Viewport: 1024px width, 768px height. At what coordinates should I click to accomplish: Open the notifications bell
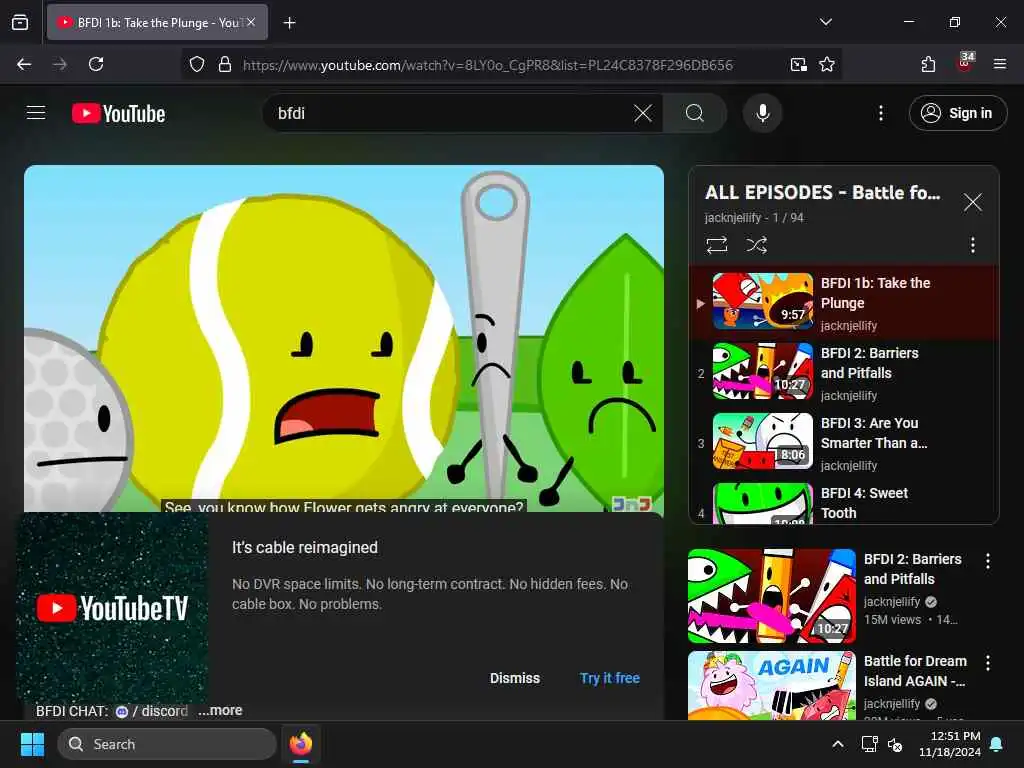997,744
